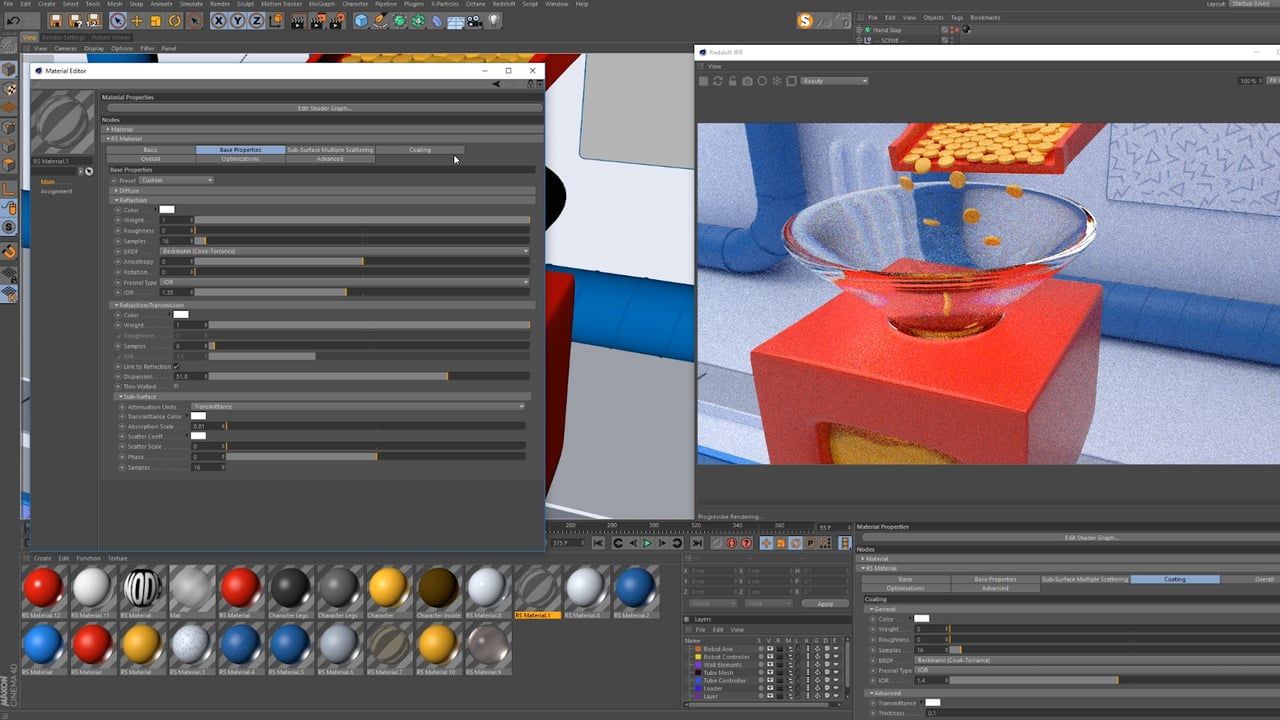Open Optimizations tab in Material Editor
Screen dimensions: 1280x720
click(x=240, y=159)
